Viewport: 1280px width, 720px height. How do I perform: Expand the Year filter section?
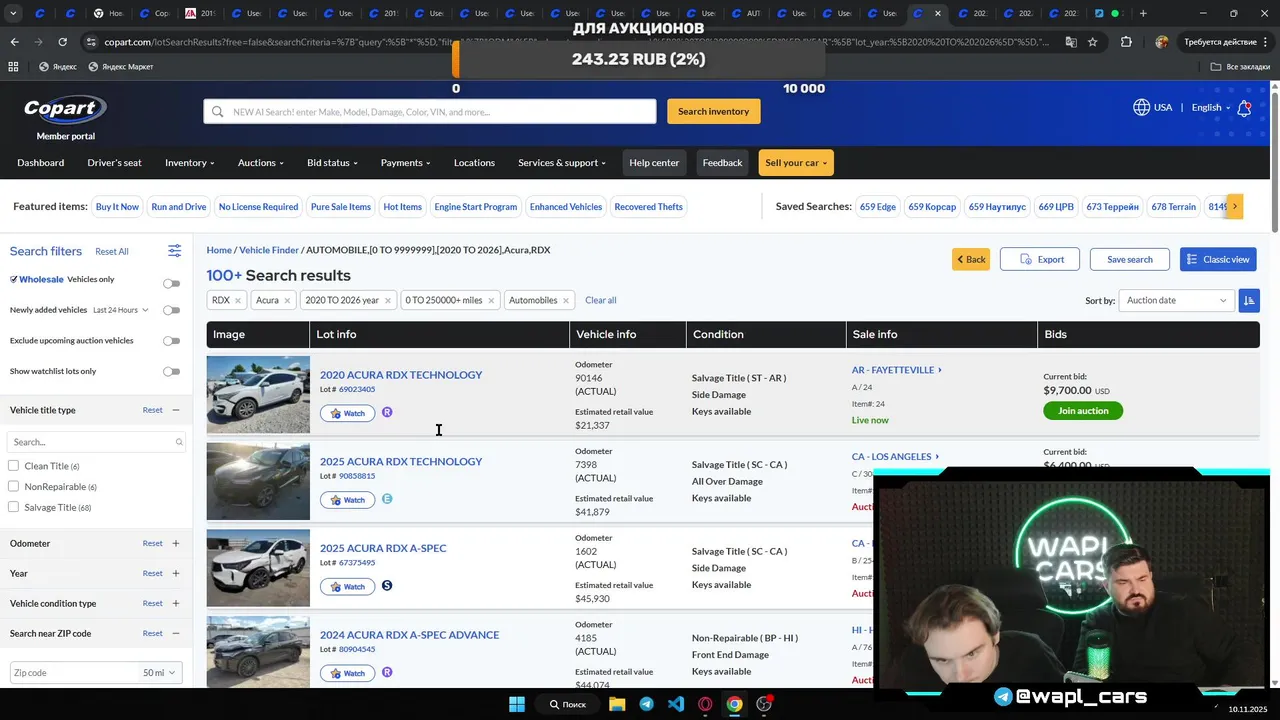(x=176, y=574)
